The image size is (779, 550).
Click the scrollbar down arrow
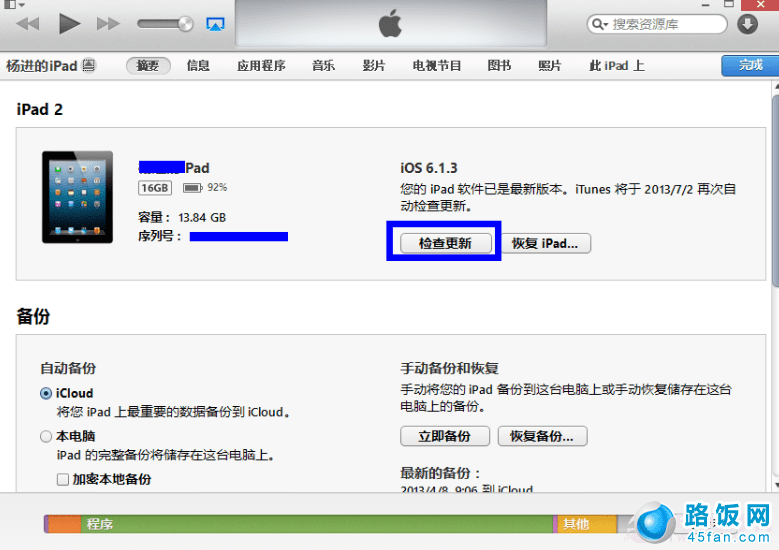776,485
